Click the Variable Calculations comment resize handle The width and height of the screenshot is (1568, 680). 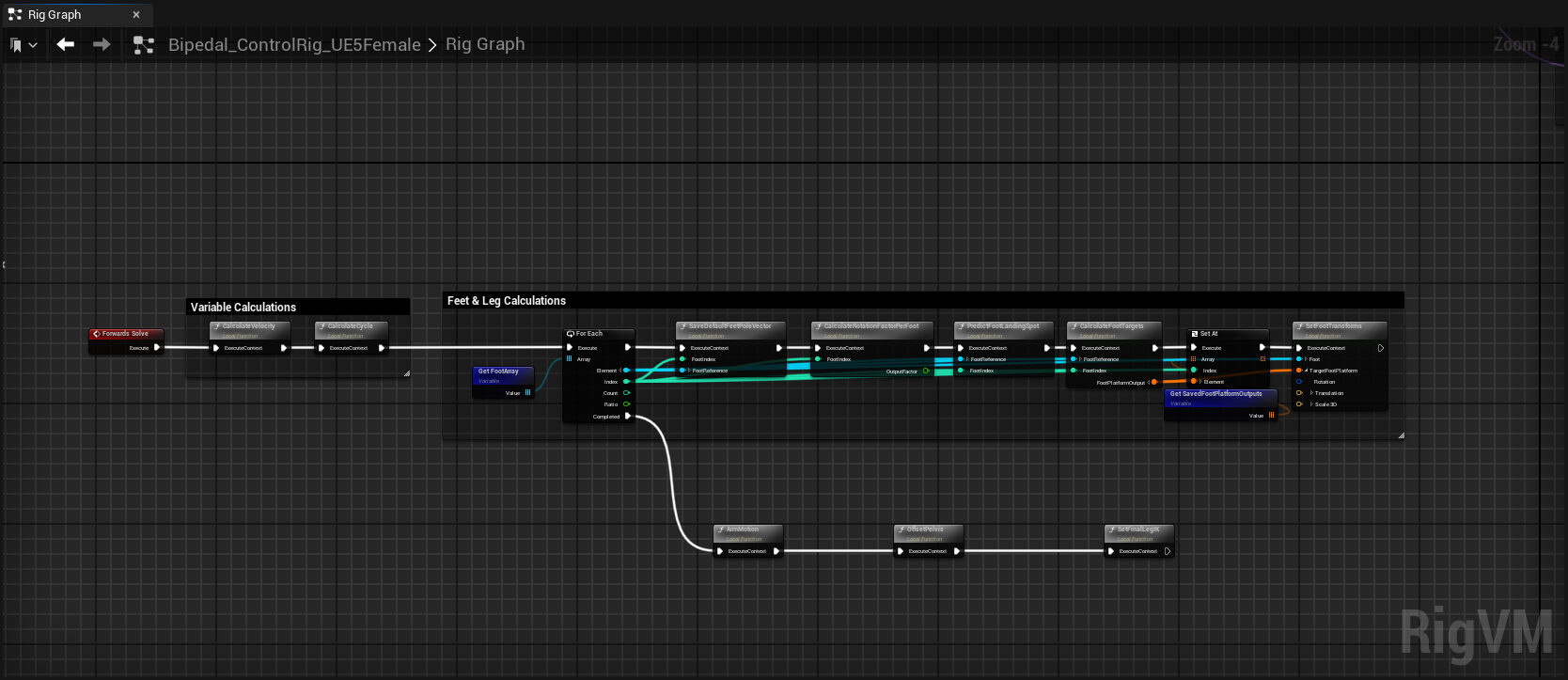[406, 373]
